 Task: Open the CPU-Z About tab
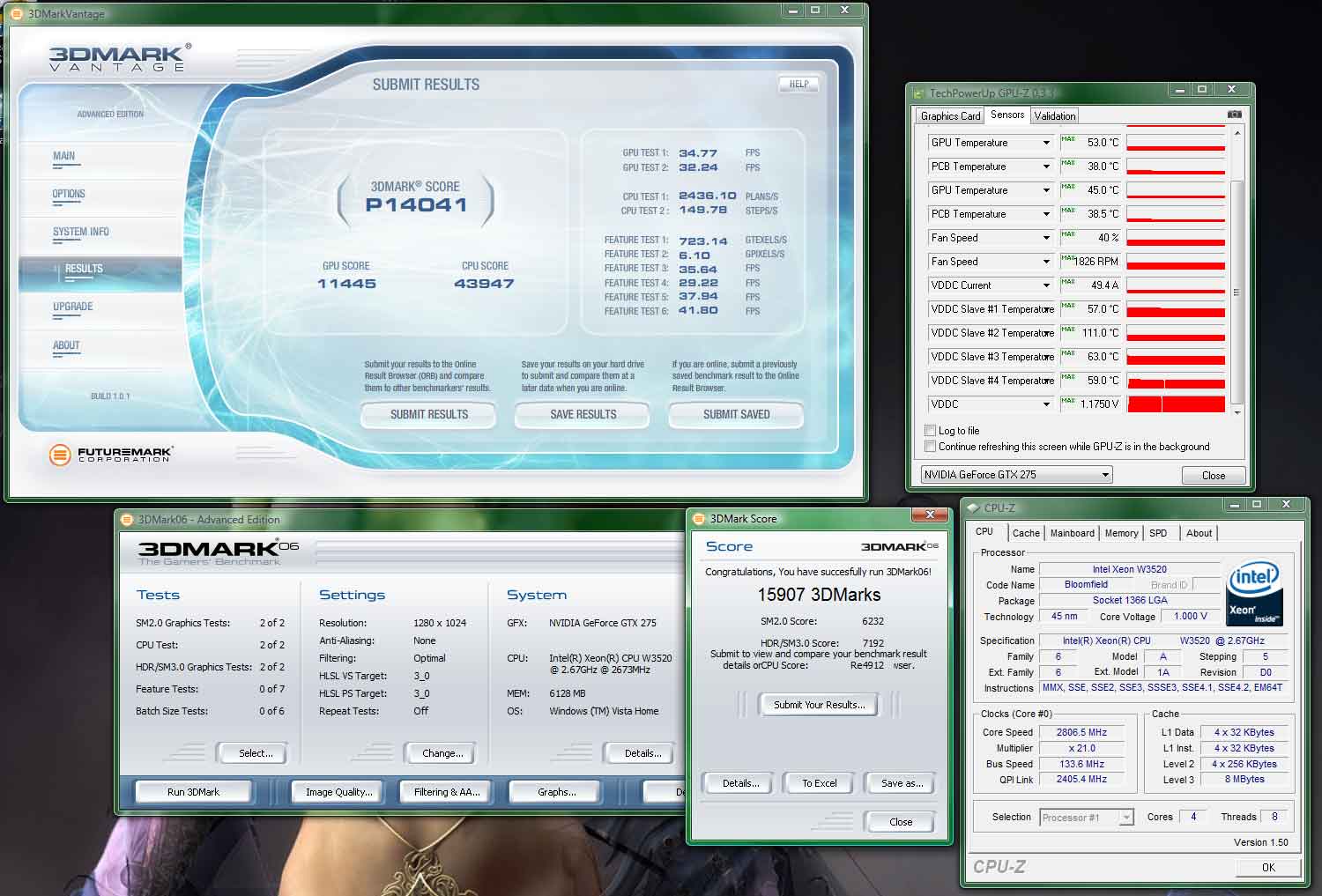(x=1199, y=533)
